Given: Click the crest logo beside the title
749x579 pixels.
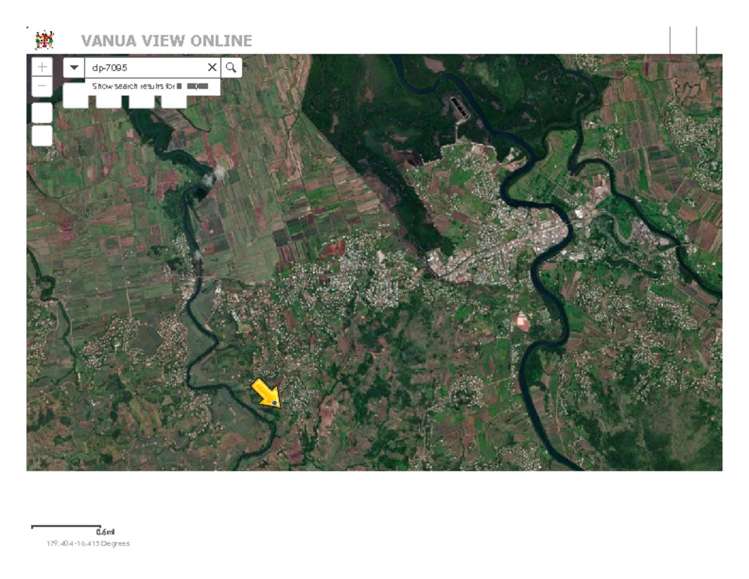Looking at the screenshot, I should point(44,40).
